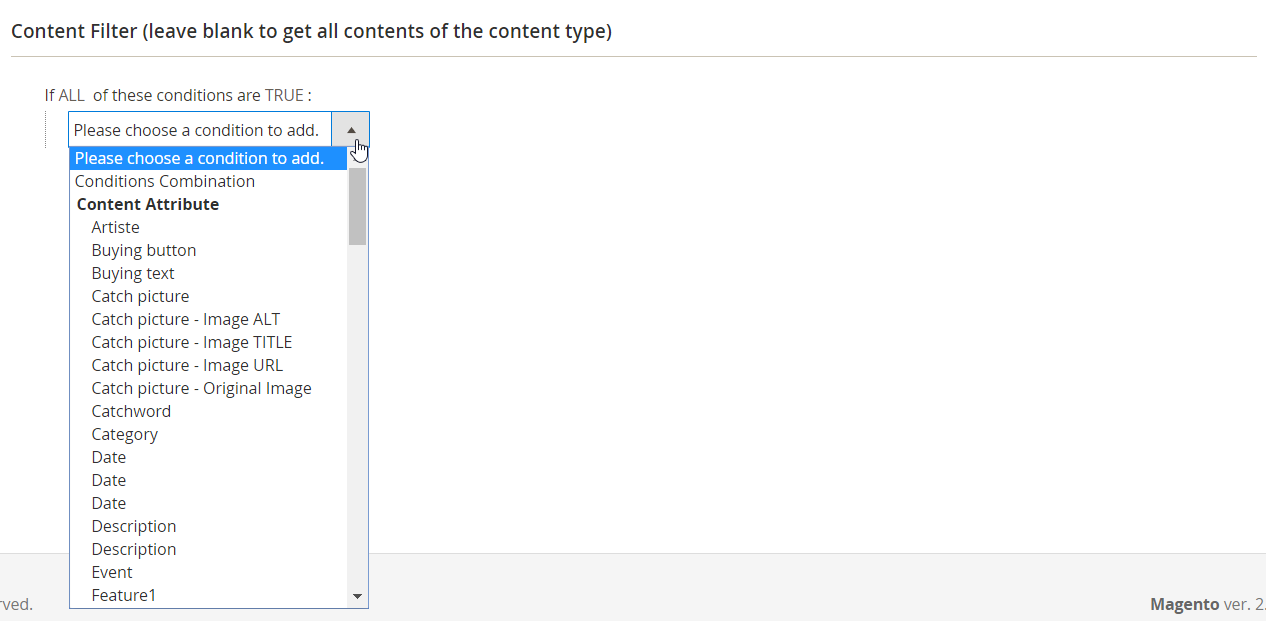The width and height of the screenshot is (1266, 621).
Task: Click the ALL aggregator link
Action: 72,95
